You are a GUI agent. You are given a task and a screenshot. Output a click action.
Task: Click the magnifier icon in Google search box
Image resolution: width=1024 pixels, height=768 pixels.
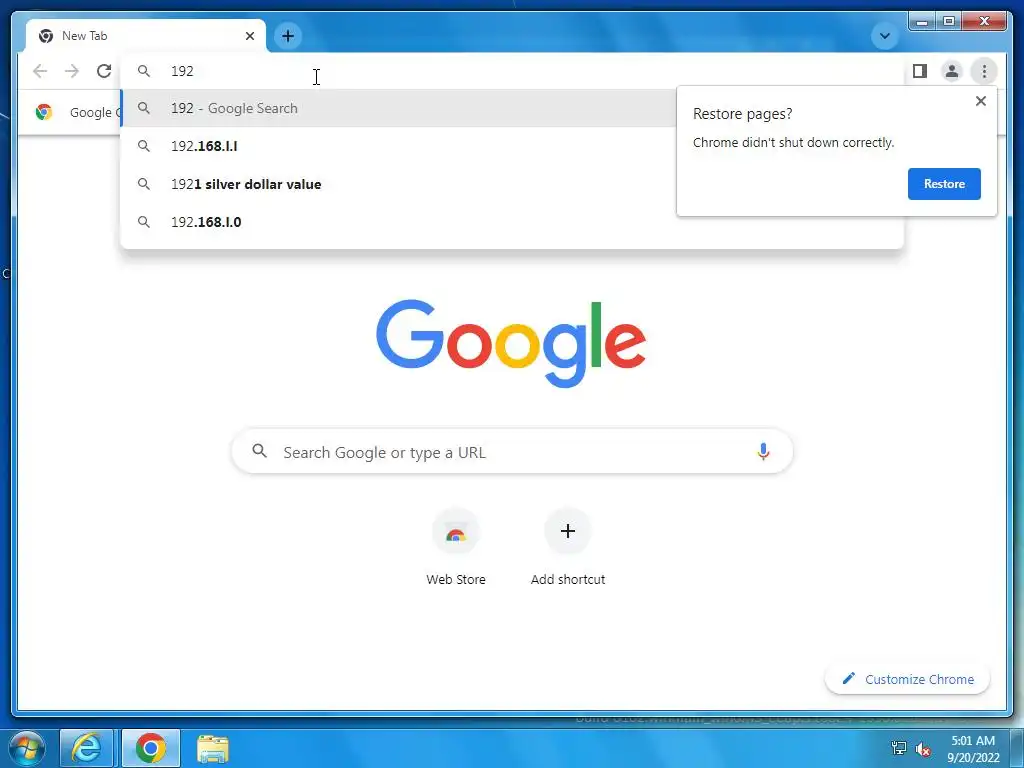[x=259, y=451]
